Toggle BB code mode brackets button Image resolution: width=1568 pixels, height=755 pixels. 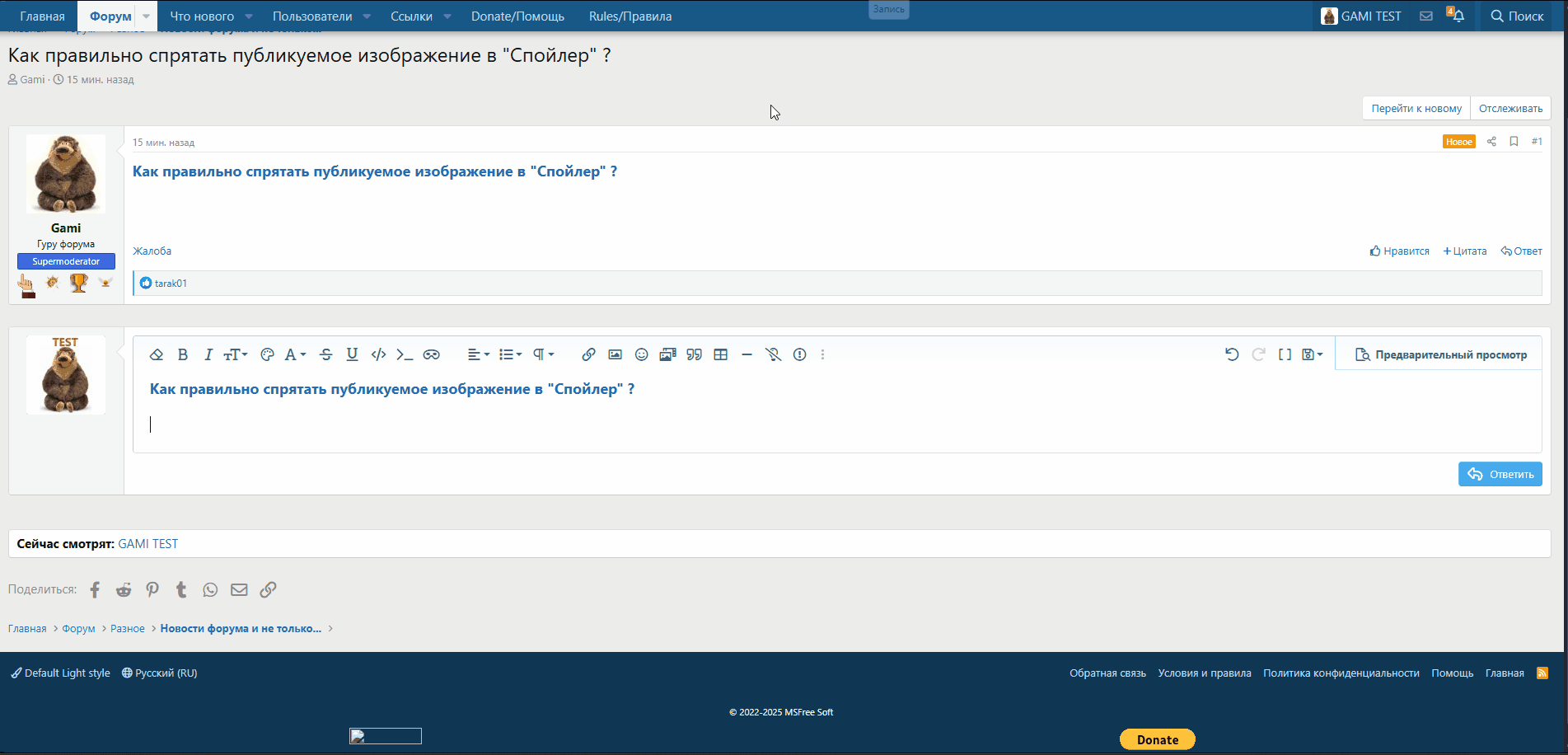(x=1285, y=354)
